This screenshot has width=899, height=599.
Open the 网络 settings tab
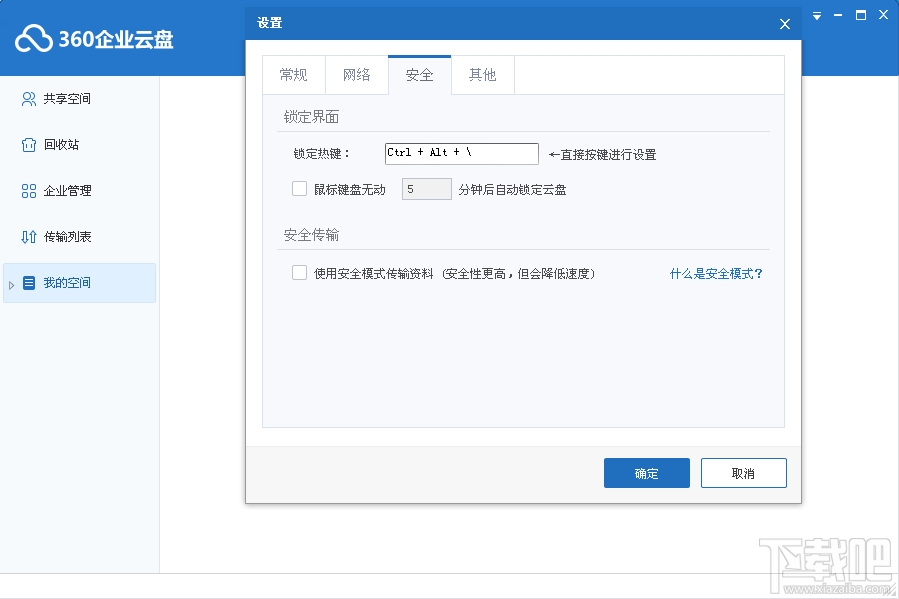point(356,74)
